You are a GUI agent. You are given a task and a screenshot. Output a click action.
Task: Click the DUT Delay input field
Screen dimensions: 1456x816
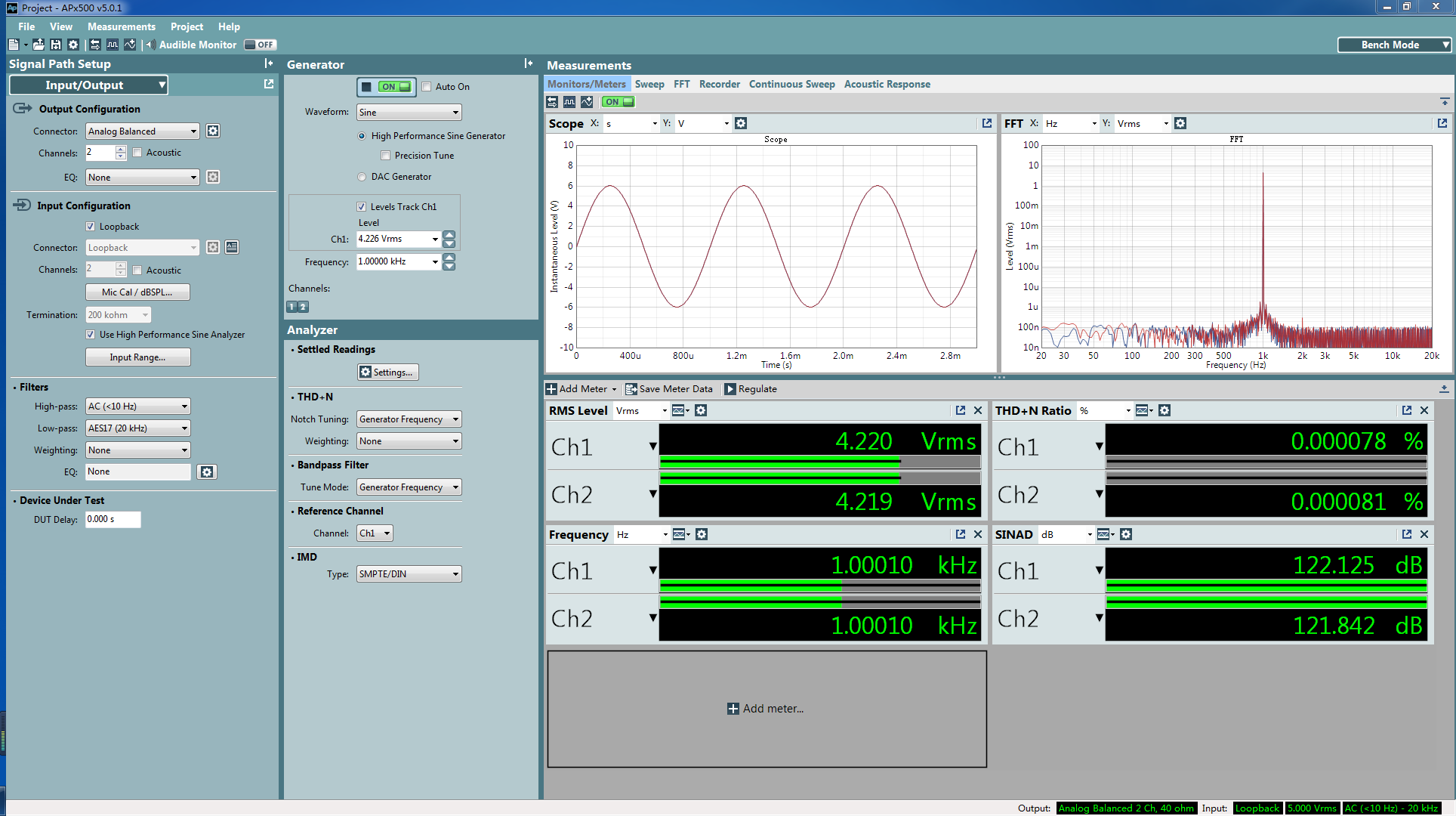(113, 519)
